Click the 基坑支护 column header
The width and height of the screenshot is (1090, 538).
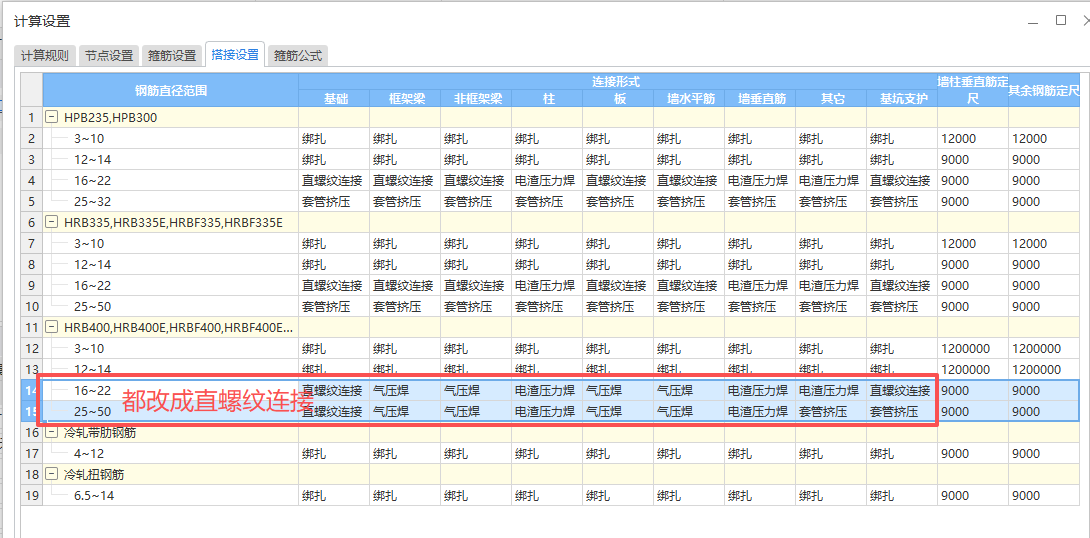902,99
